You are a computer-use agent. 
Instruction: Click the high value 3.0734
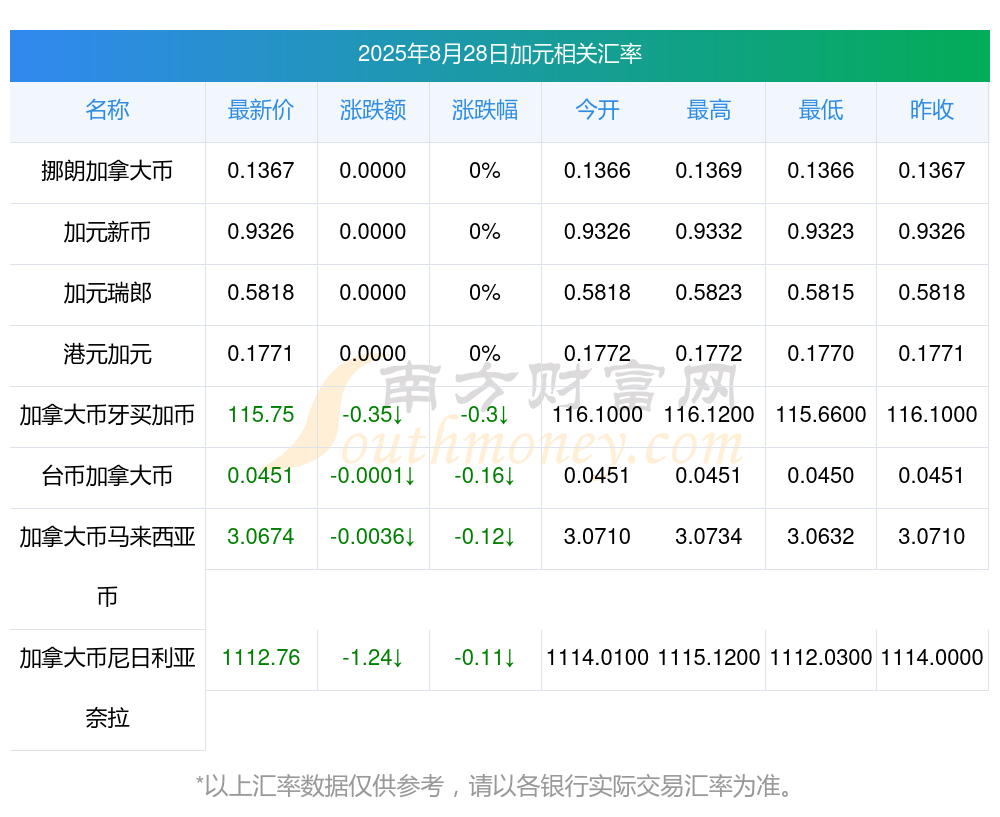click(x=709, y=536)
